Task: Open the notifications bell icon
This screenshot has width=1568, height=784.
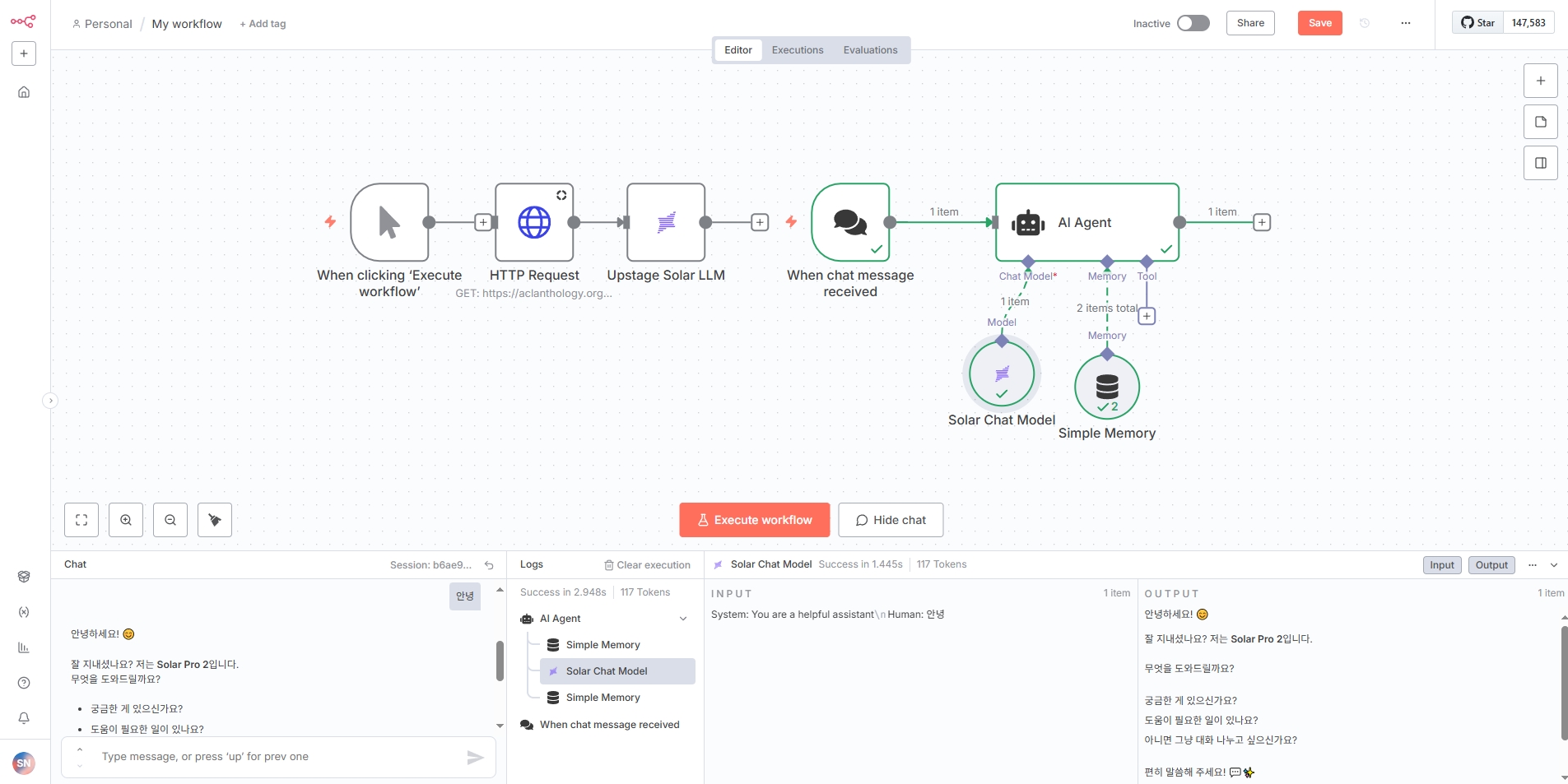Action: (24, 718)
